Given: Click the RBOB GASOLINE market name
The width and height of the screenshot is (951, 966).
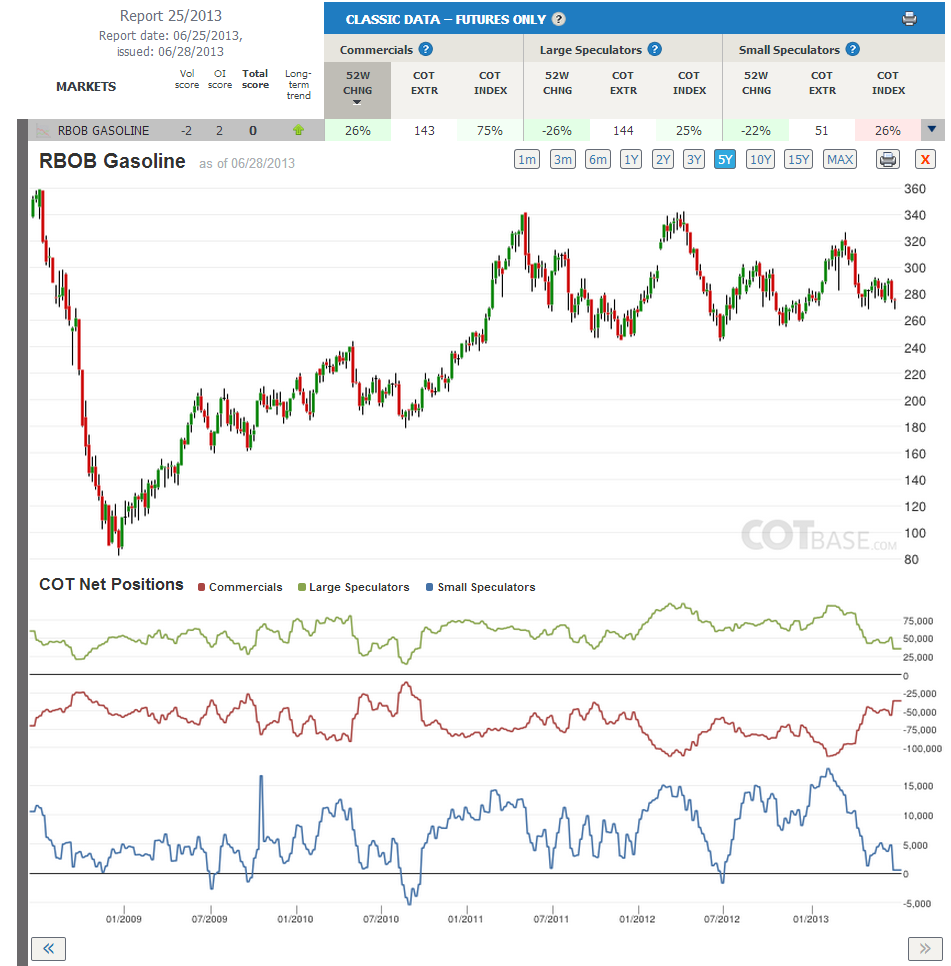Looking at the screenshot, I should click(103, 131).
